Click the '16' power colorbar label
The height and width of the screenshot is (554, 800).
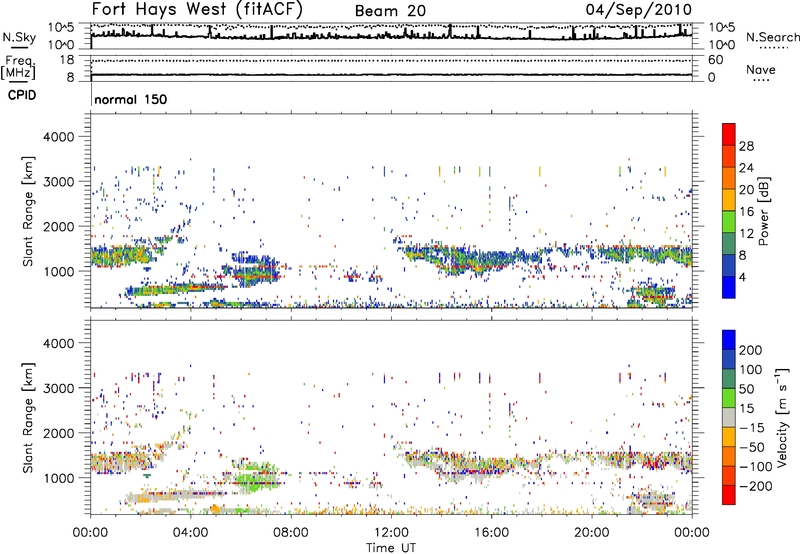[x=746, y=212]
